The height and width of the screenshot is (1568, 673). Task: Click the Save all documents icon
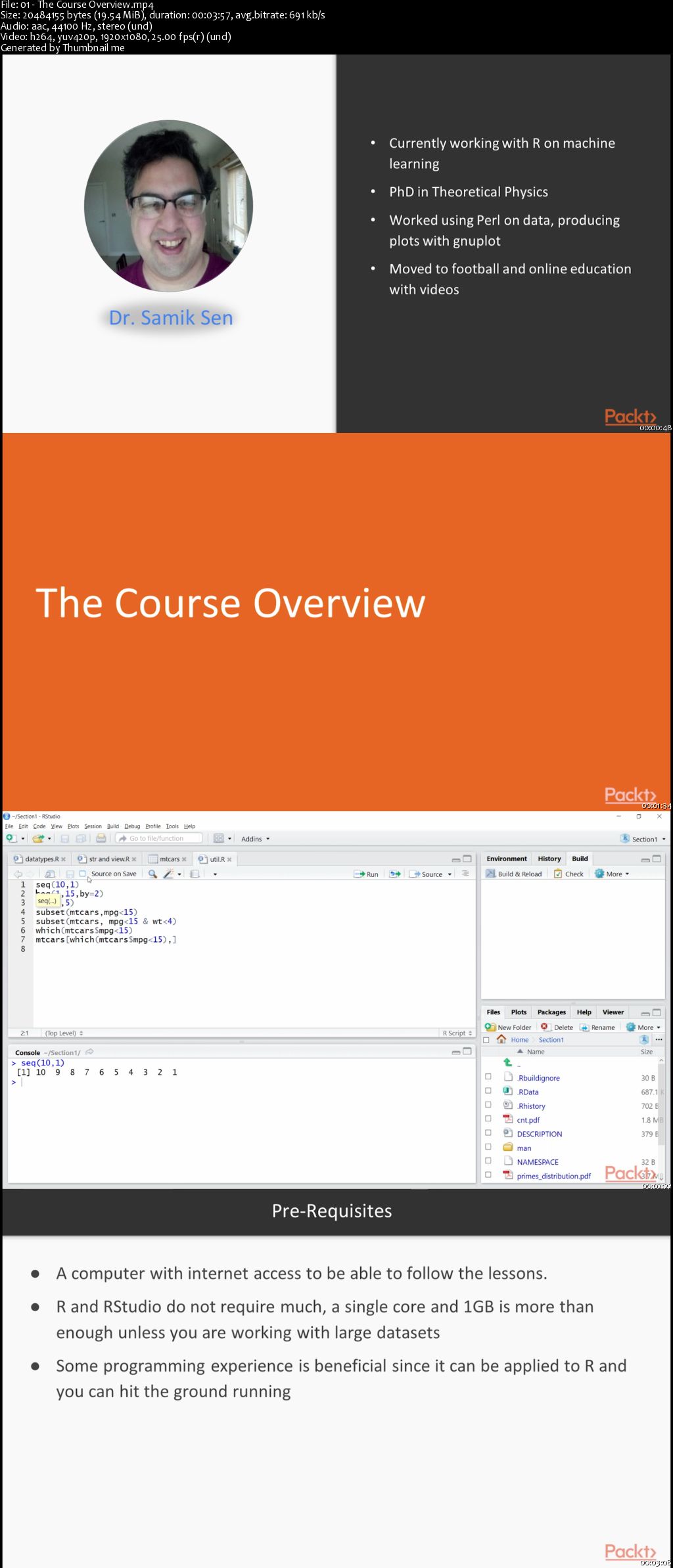coord(81,838)
